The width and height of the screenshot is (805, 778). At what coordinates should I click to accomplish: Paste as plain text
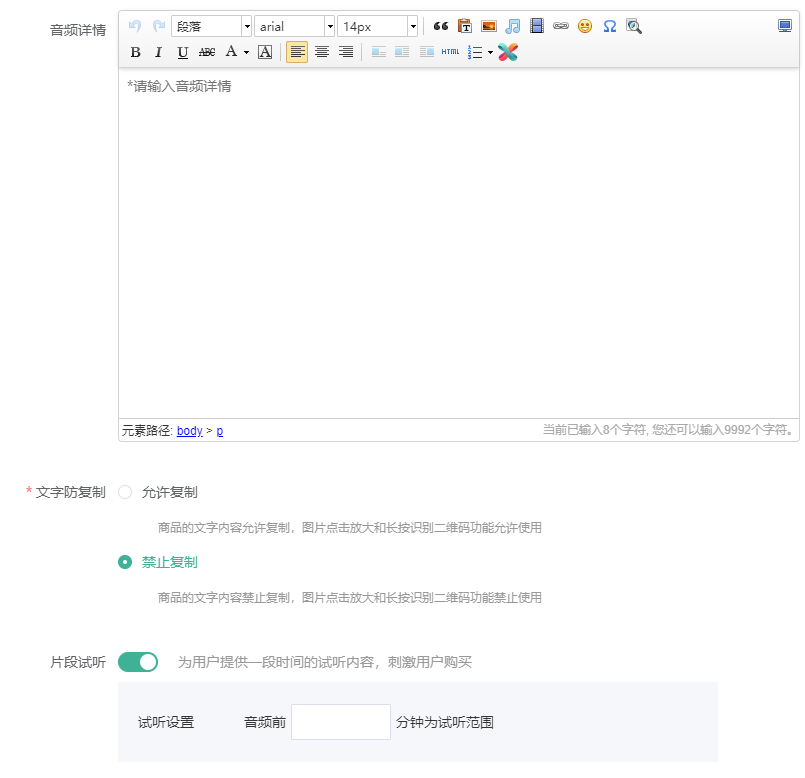(x=465, y=26)
